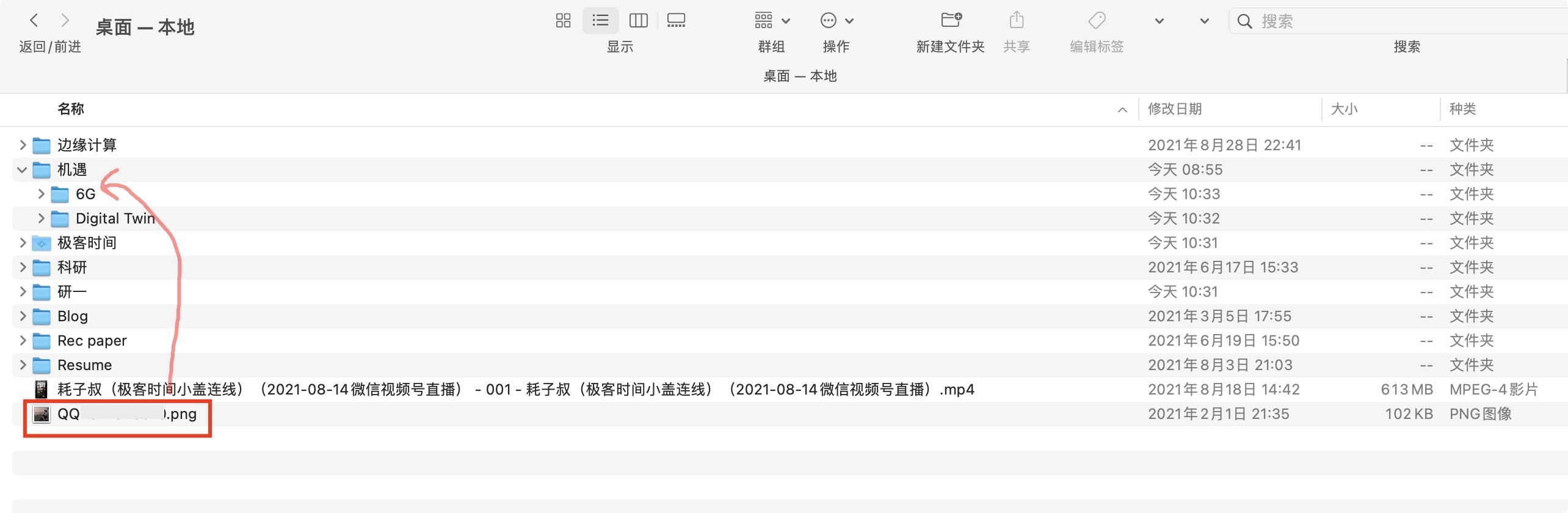Click the share (共享) icon
1568x513 pixels.
[x=1017, y=20]
